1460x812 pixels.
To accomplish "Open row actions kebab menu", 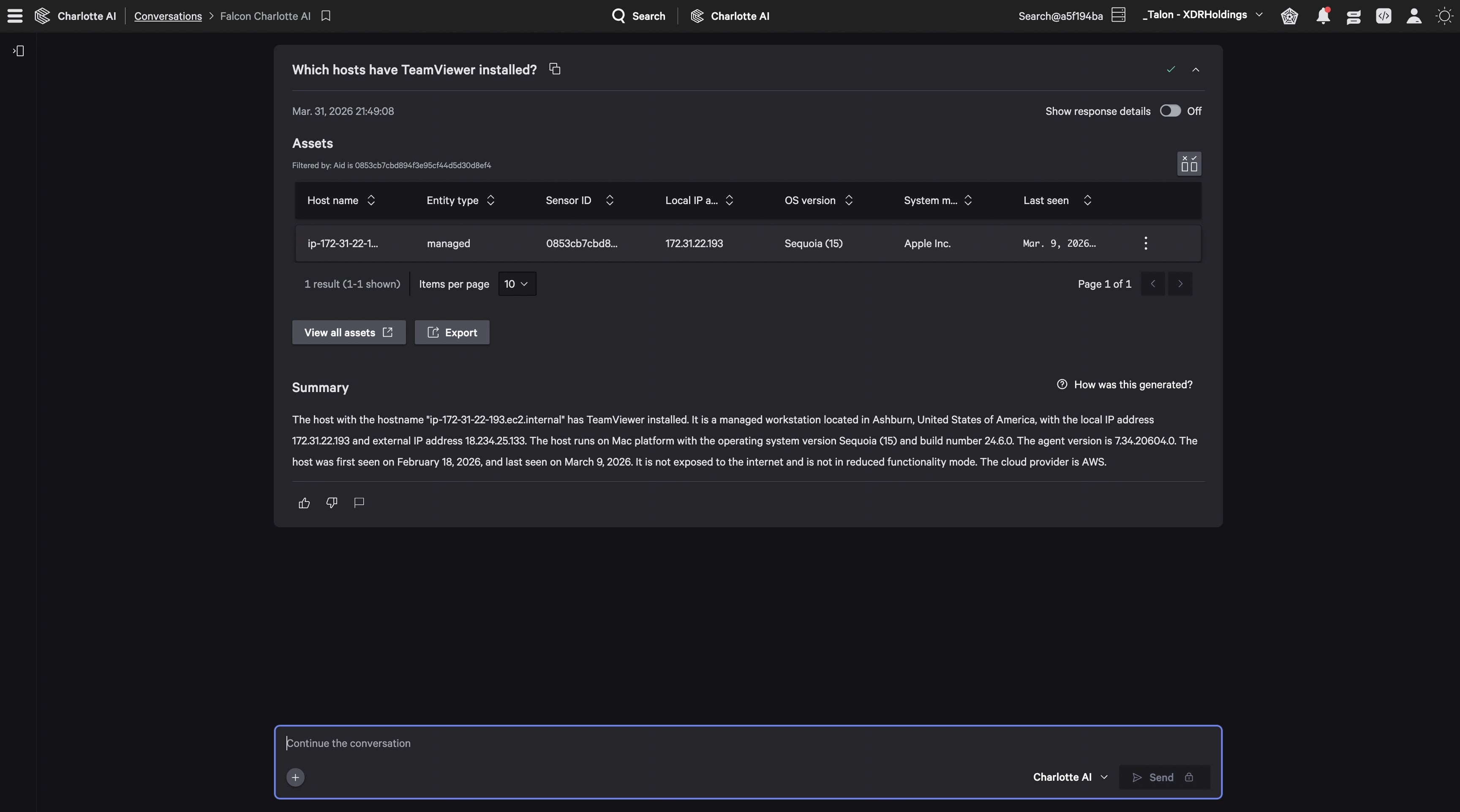I will point(1145,244).
